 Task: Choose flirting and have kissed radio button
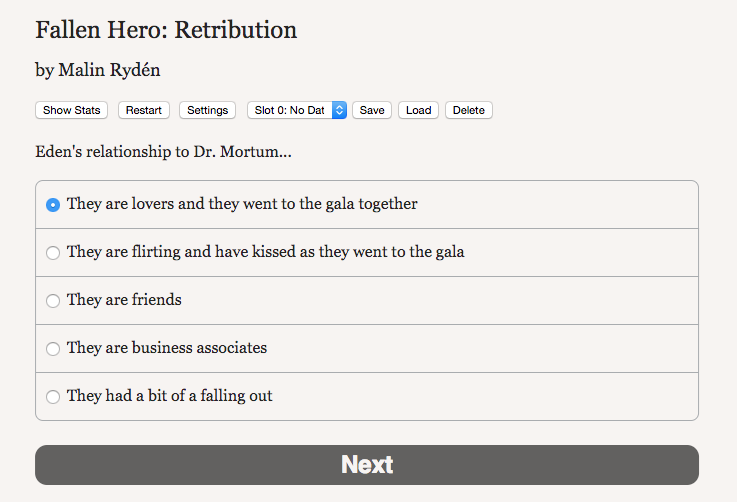pyautogui.click(x=53, y=253)
